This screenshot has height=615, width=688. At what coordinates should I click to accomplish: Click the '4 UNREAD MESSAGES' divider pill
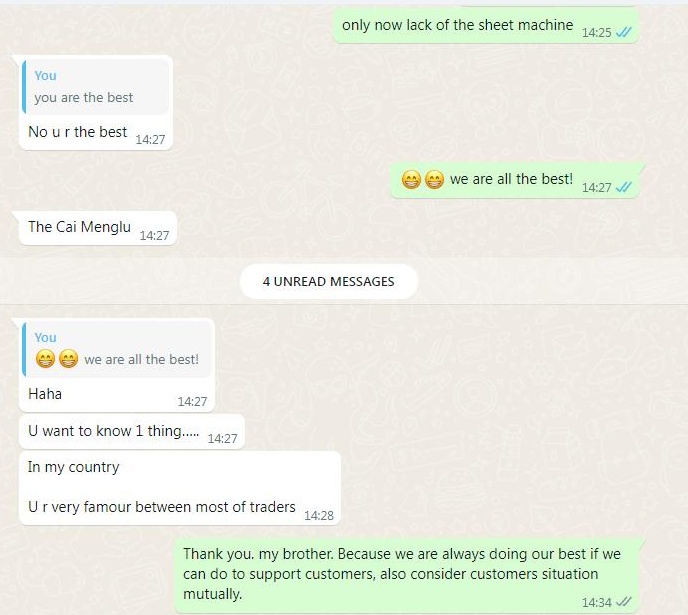tap(329, 281)
